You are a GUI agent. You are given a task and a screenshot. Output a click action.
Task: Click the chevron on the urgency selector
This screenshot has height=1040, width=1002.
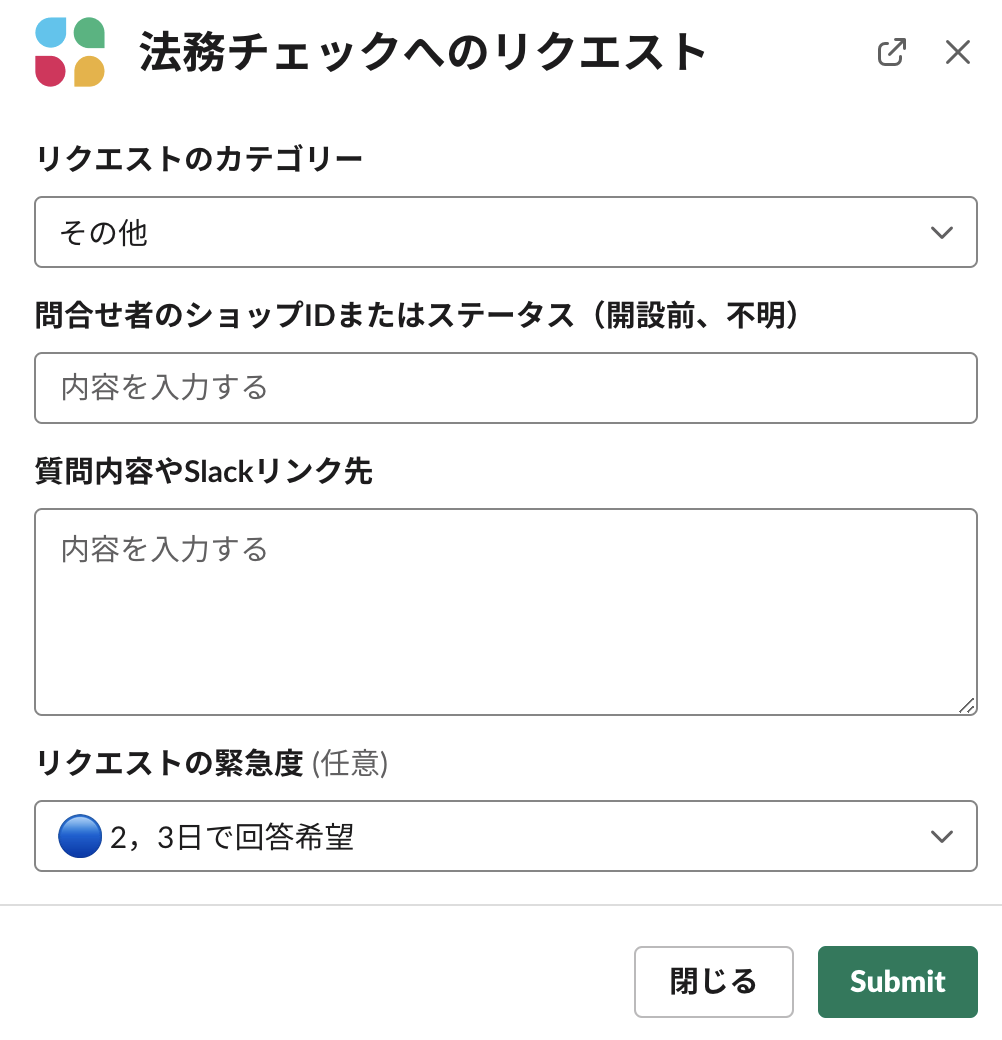pyautogui.click(x=941, y=836)
